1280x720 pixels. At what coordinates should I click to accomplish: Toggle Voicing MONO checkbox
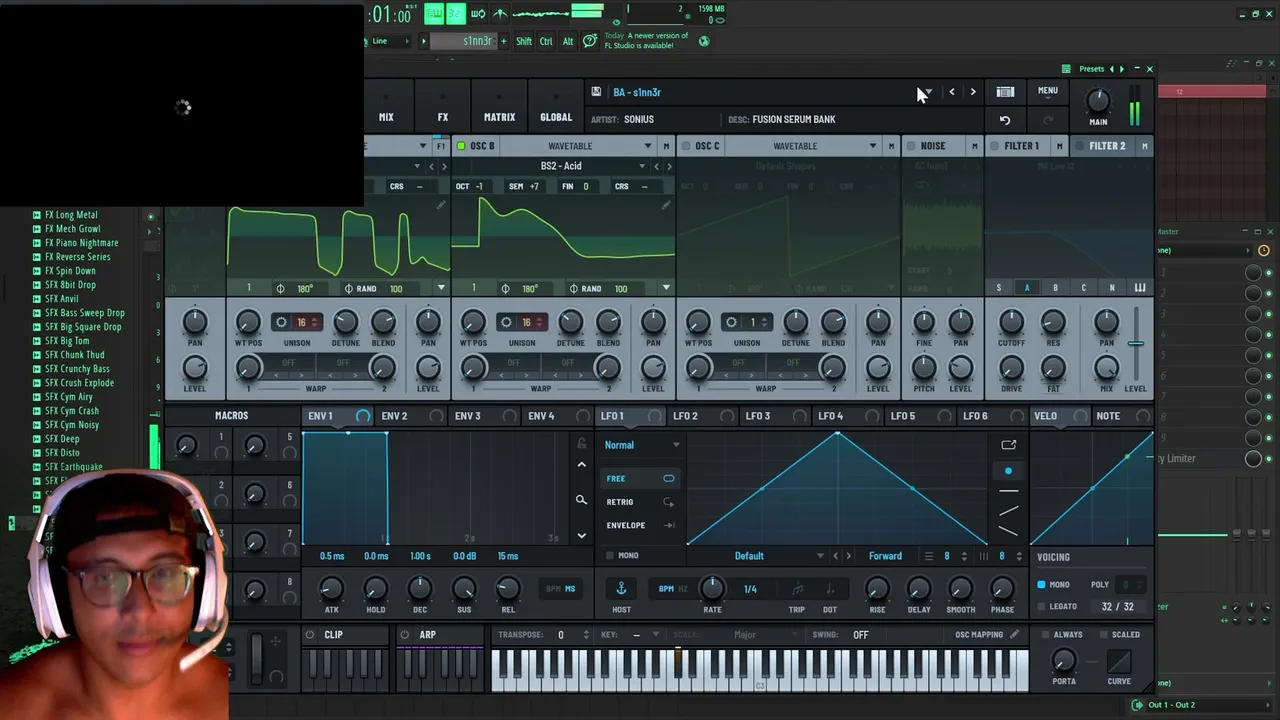1041,584
